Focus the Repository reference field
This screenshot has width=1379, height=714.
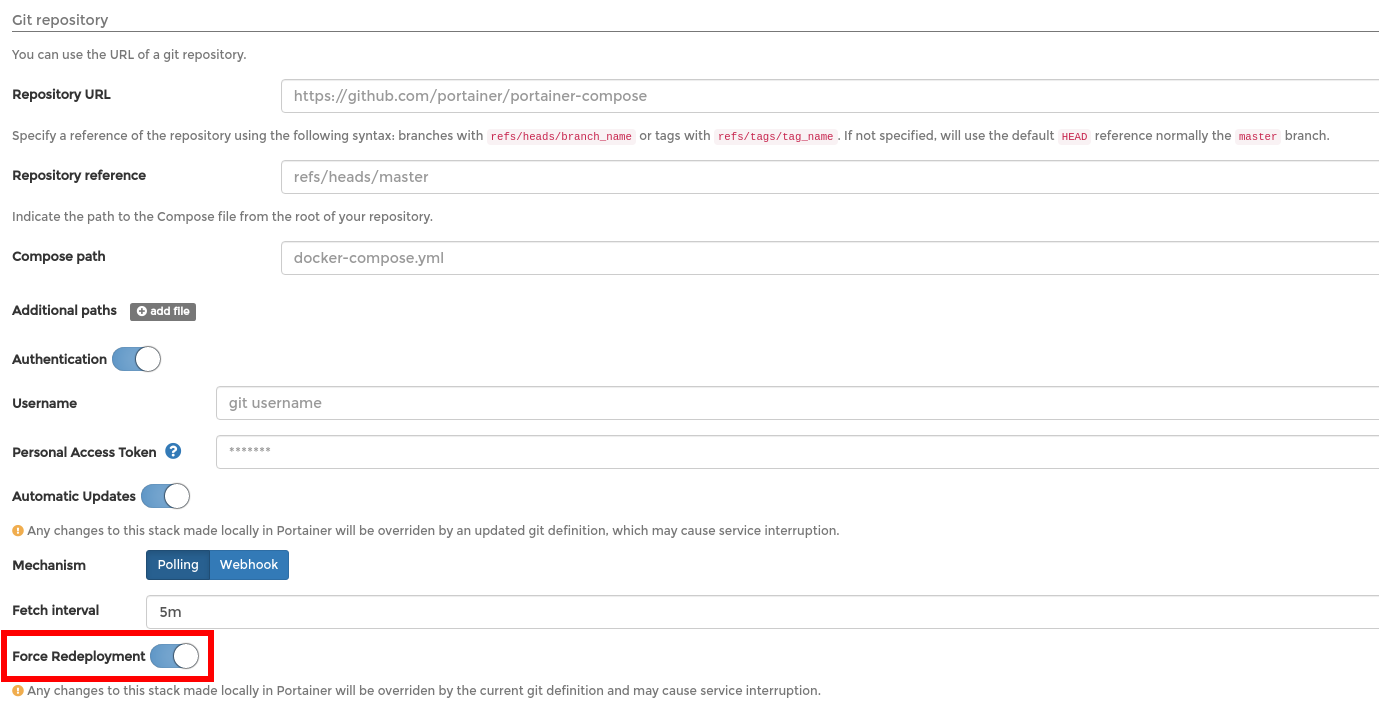click(x=830, y=177)
